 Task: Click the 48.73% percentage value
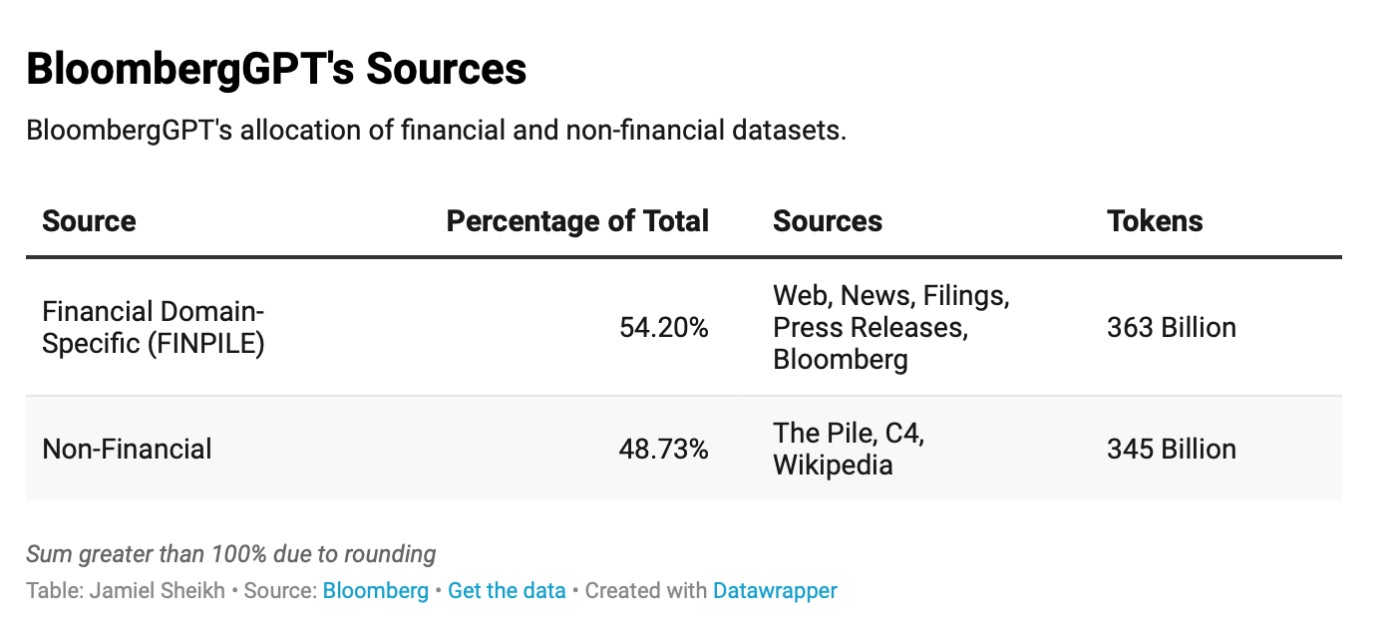(663, 449)
